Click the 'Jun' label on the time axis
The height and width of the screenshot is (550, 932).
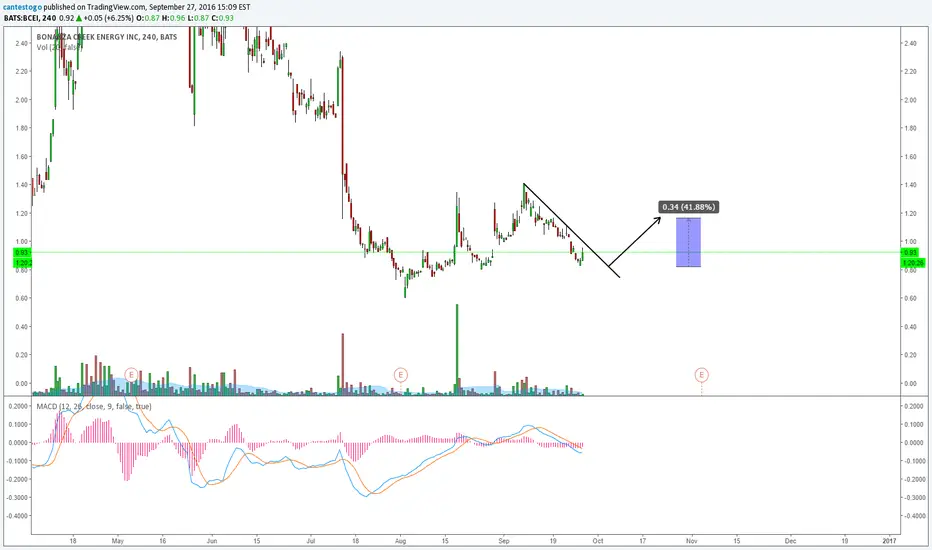(x=212, y=541)
